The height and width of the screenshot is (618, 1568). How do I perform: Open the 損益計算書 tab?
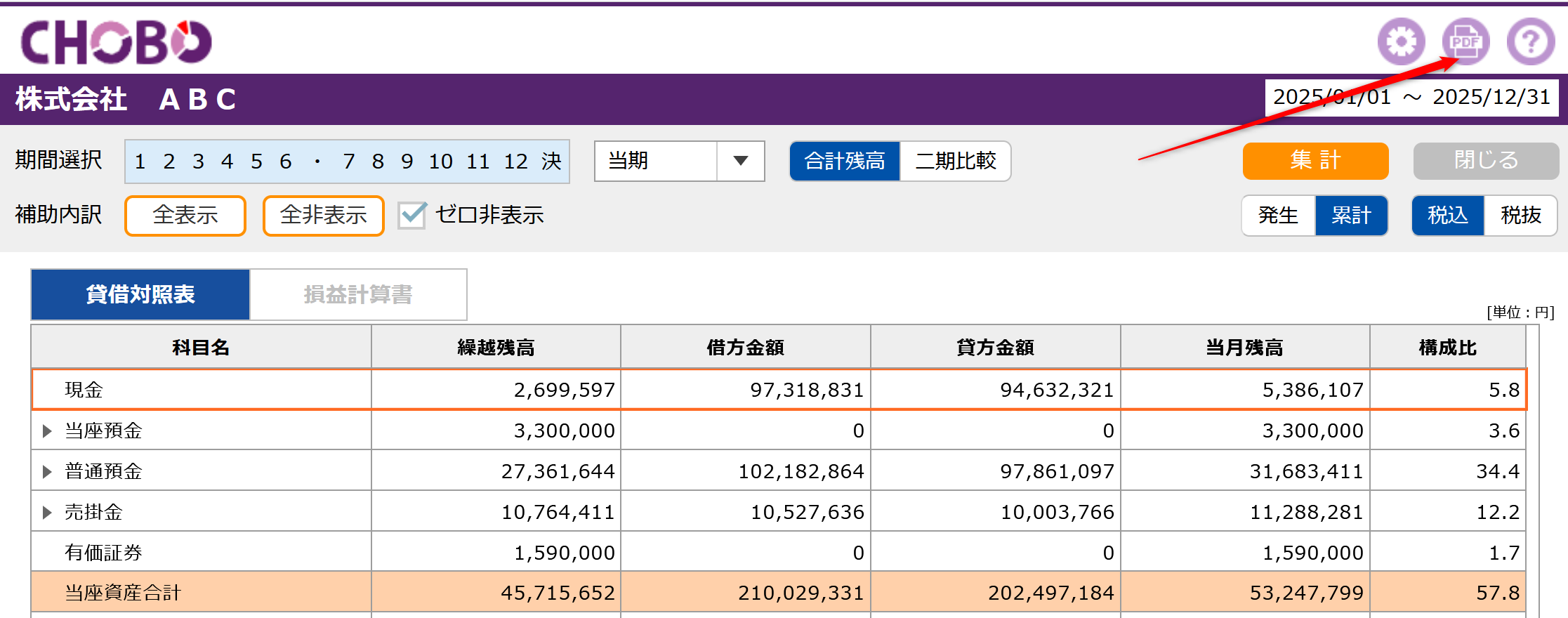click(x=358, y=294)
